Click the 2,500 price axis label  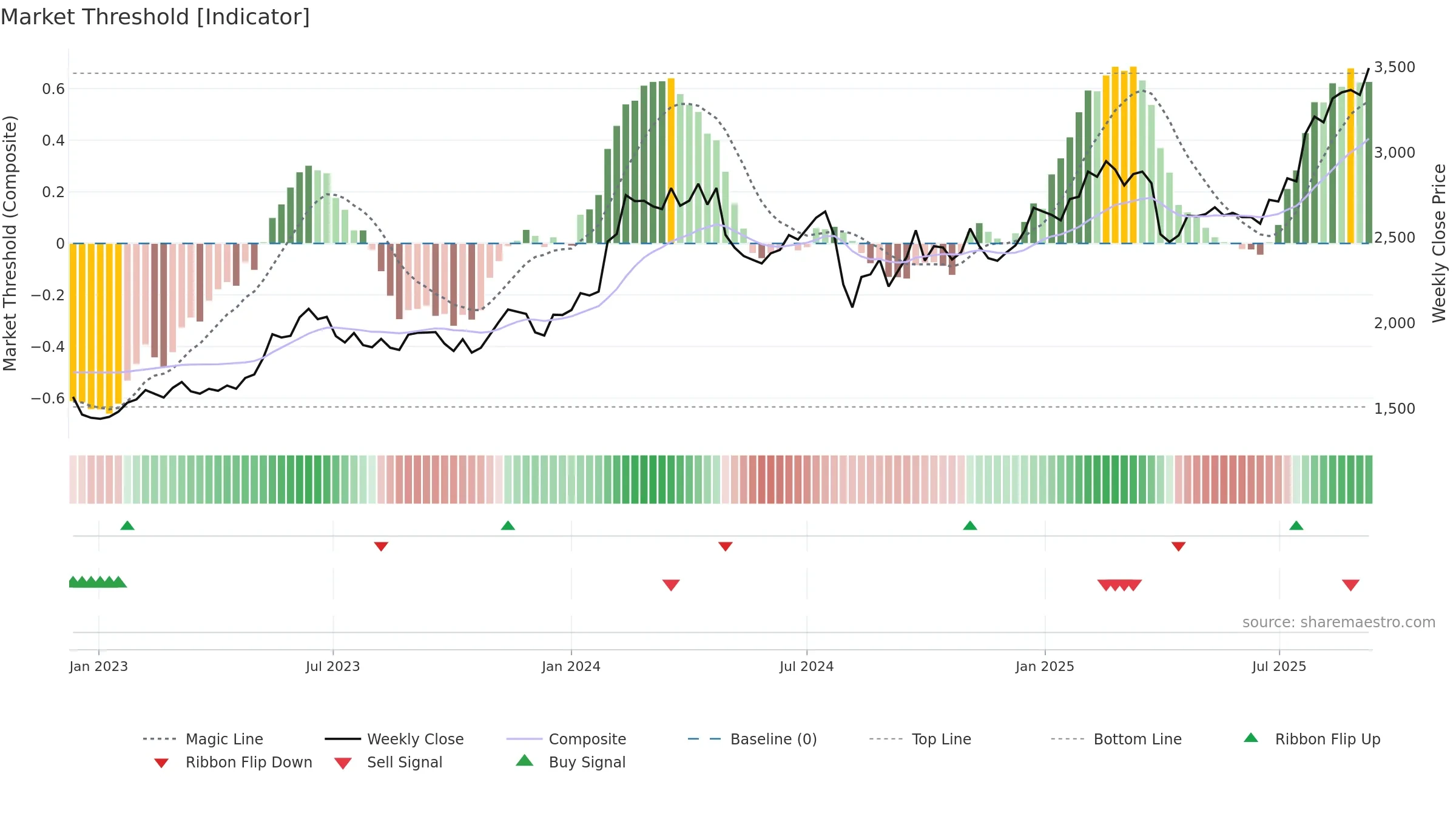(x=1395, y=237)
